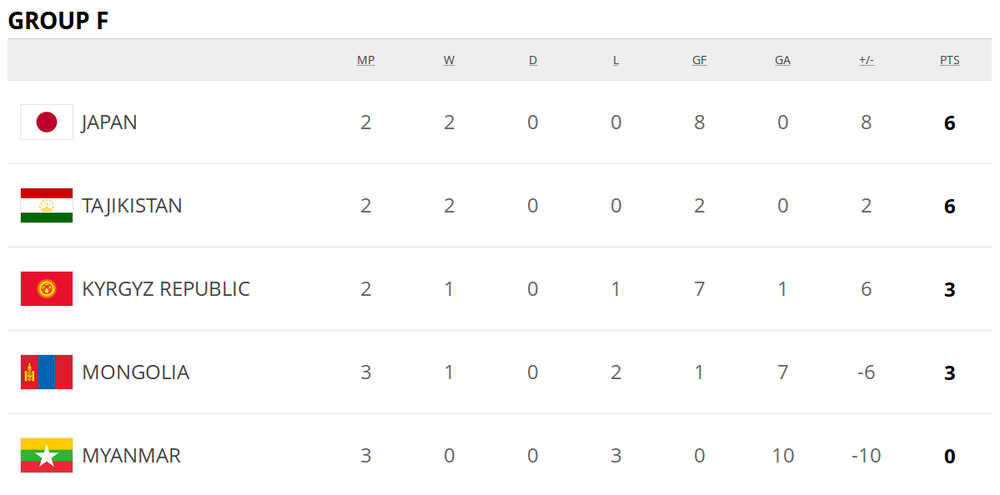The width and height of the screenshot is (1000, 495).
Task: Click the GA column header
Action: [x=782, y=60]
